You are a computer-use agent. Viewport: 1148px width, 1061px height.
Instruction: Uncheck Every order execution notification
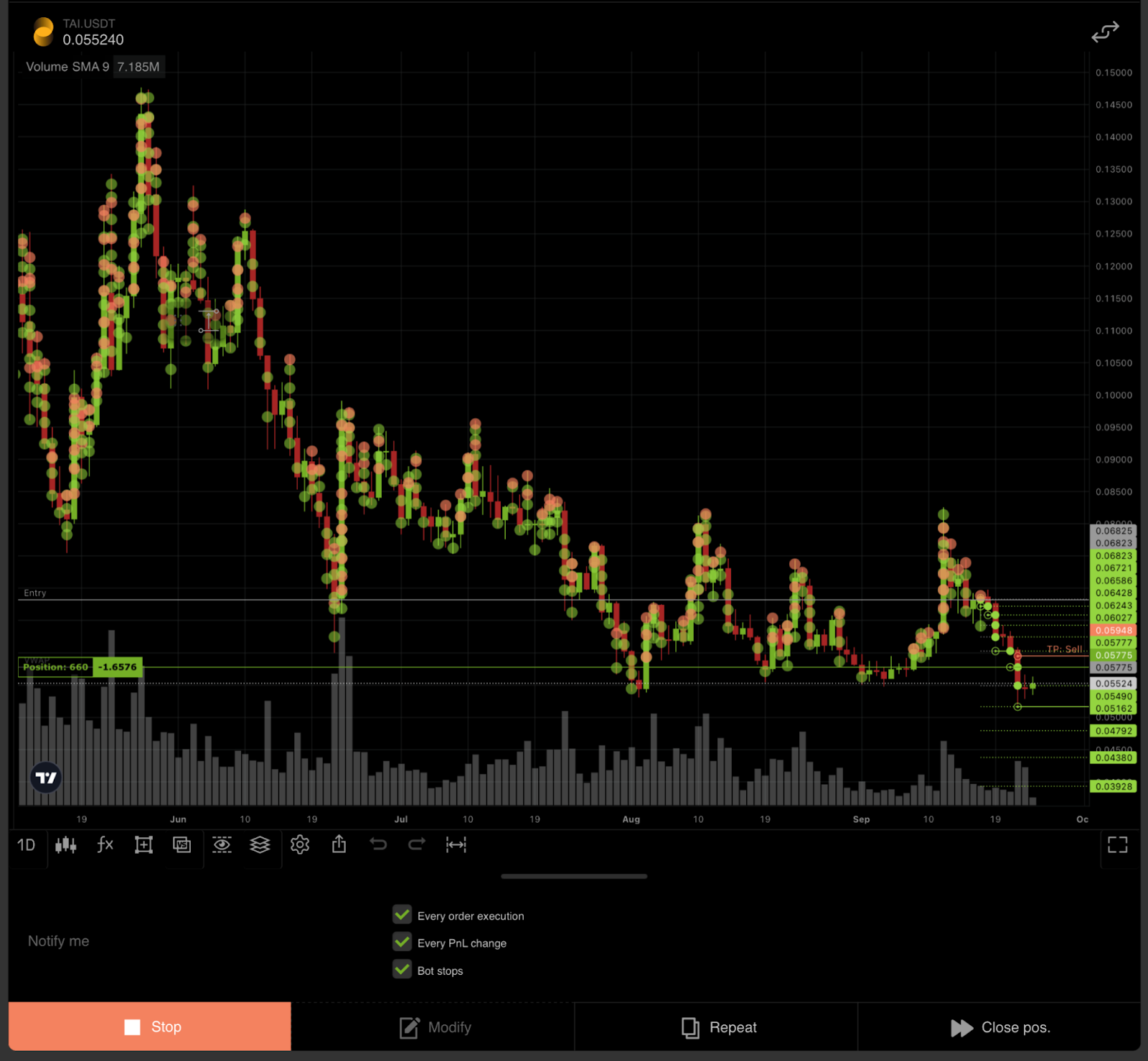pos(403,915)
